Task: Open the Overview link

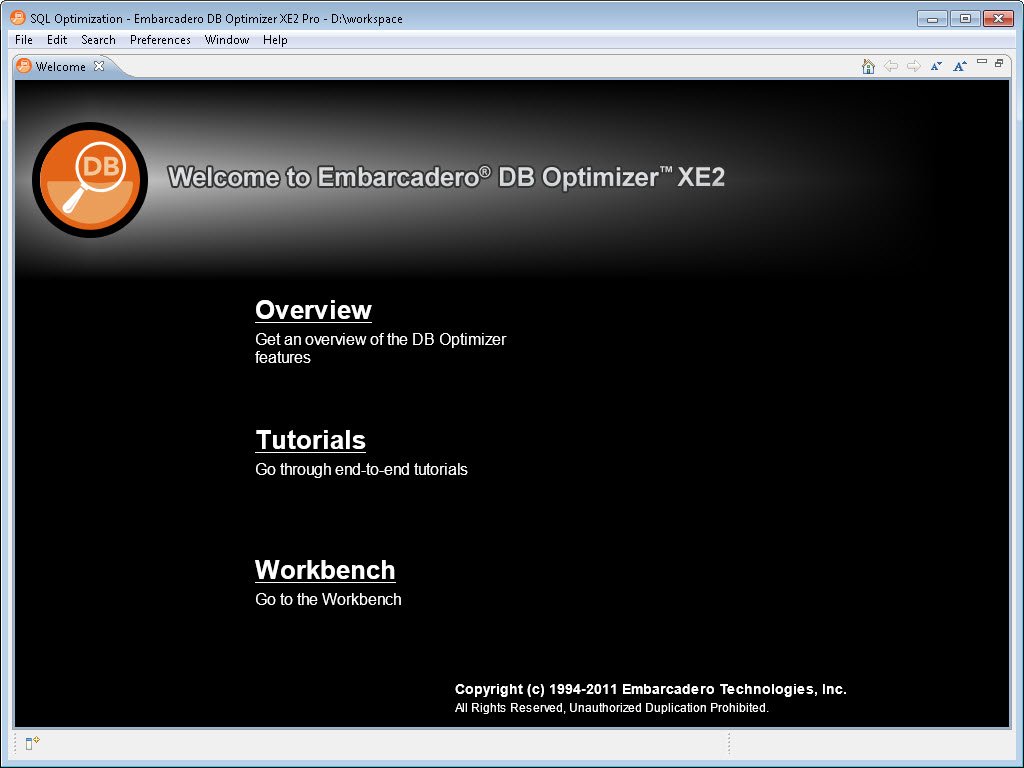Action: (313, 310)
